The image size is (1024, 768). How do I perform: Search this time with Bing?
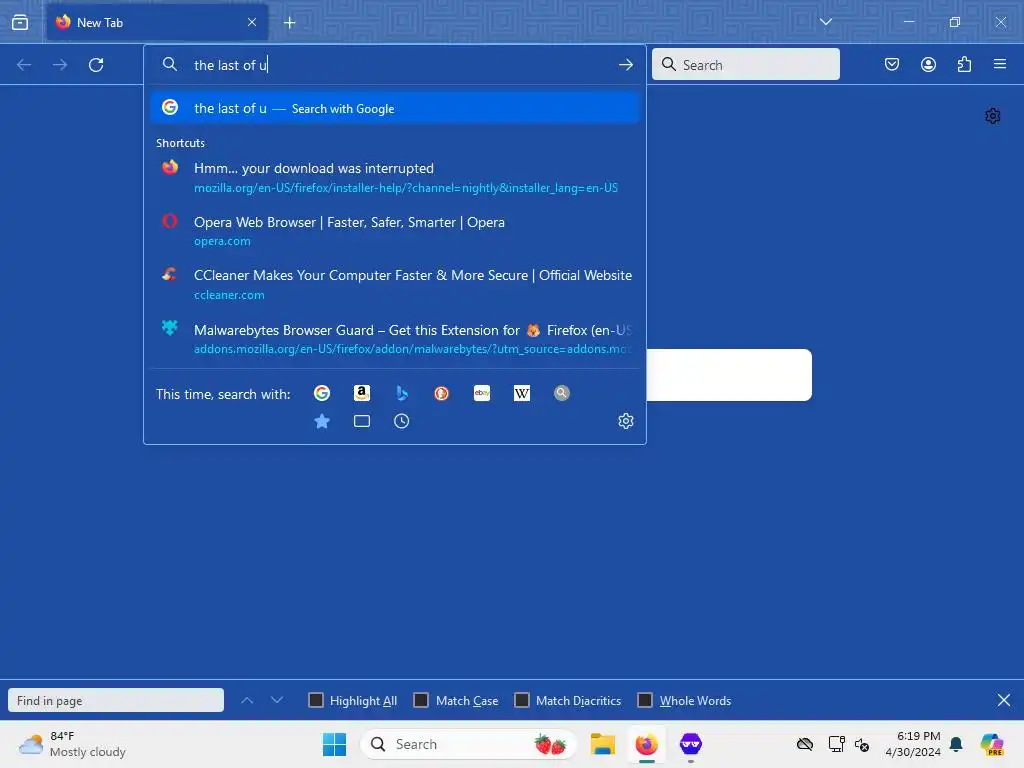tap(402, 393)
